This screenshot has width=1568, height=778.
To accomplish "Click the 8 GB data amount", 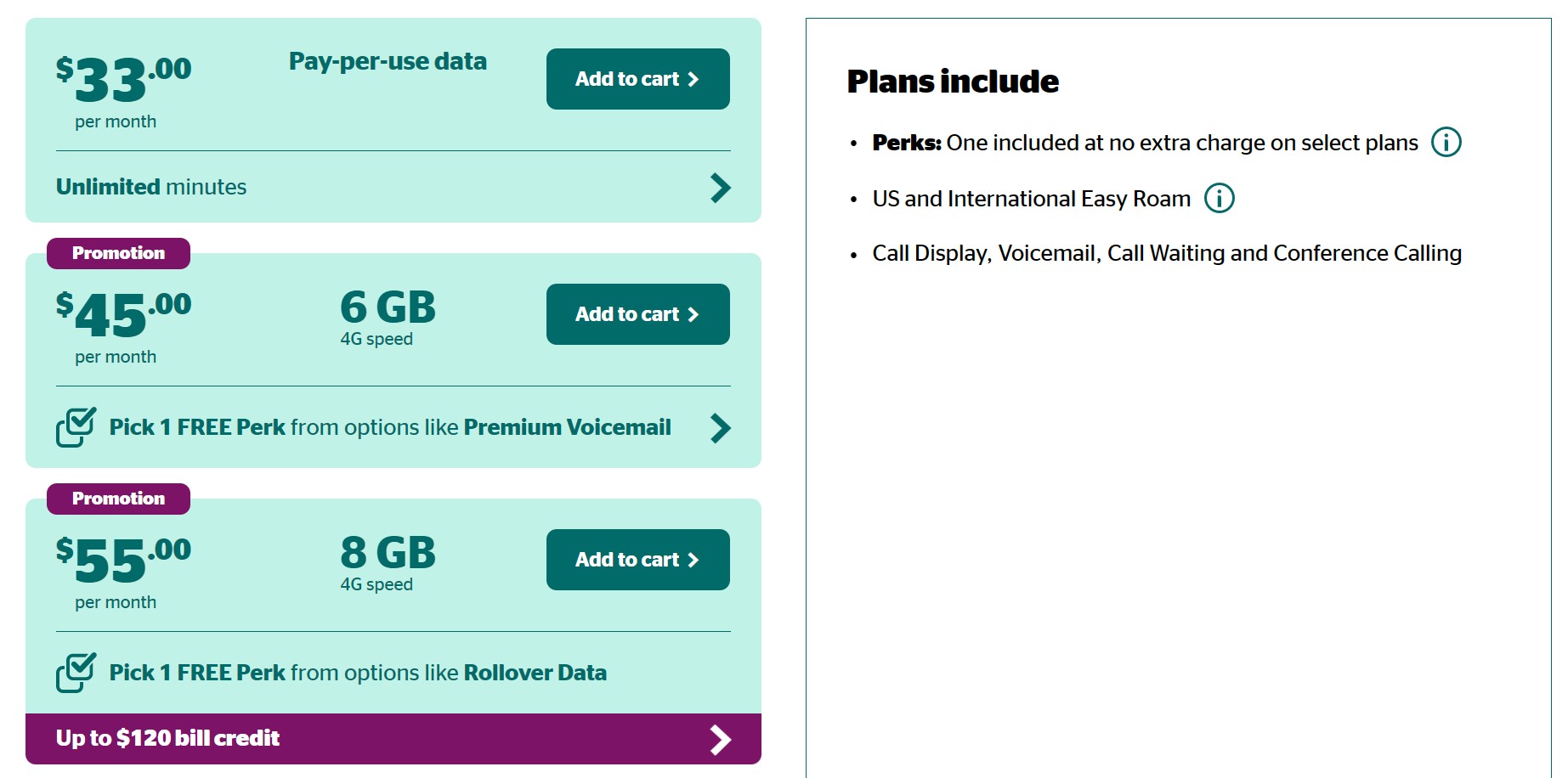I will click(x=388, y=553).
